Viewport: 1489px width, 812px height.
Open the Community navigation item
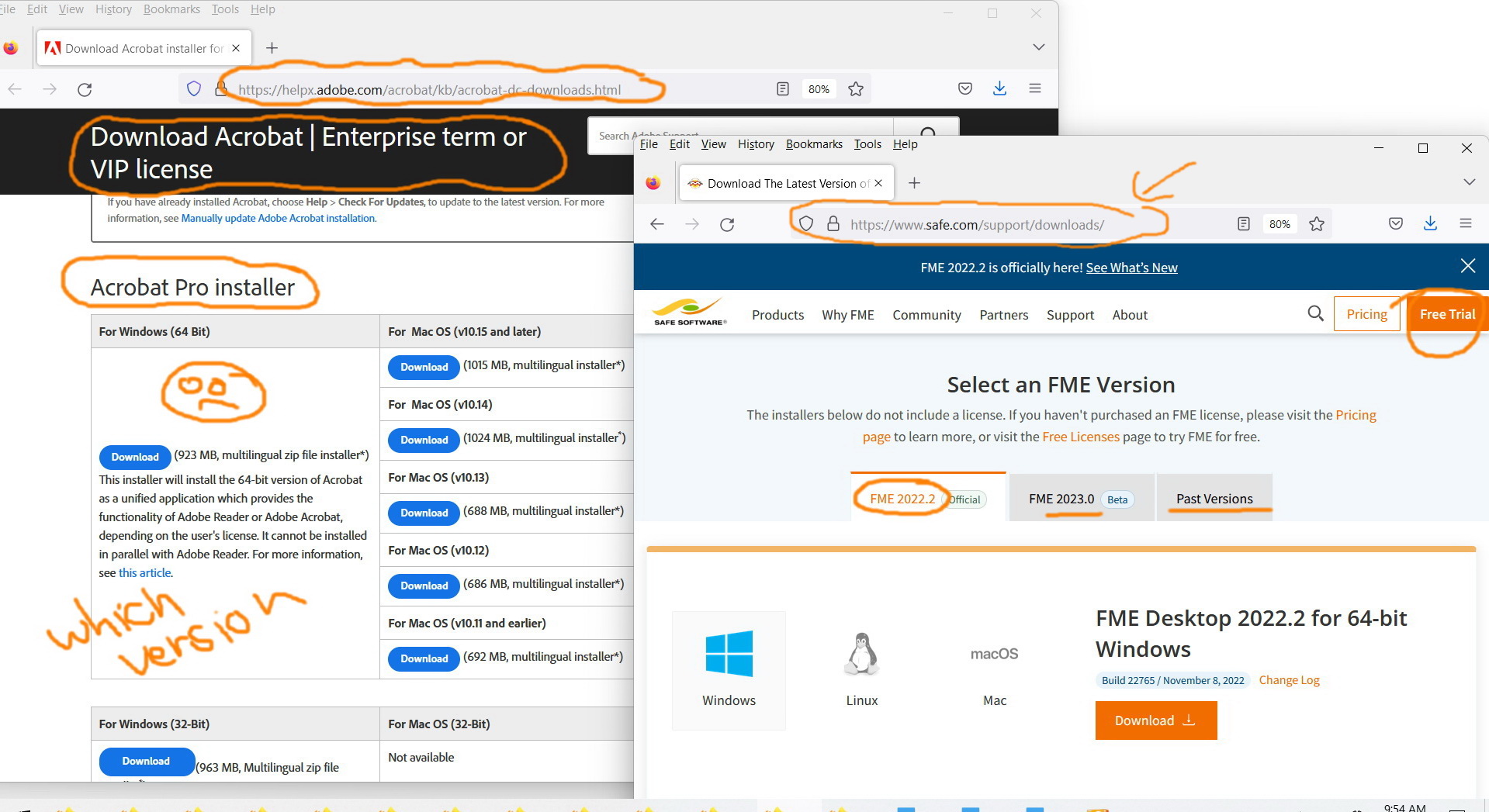tap(926, 315)
